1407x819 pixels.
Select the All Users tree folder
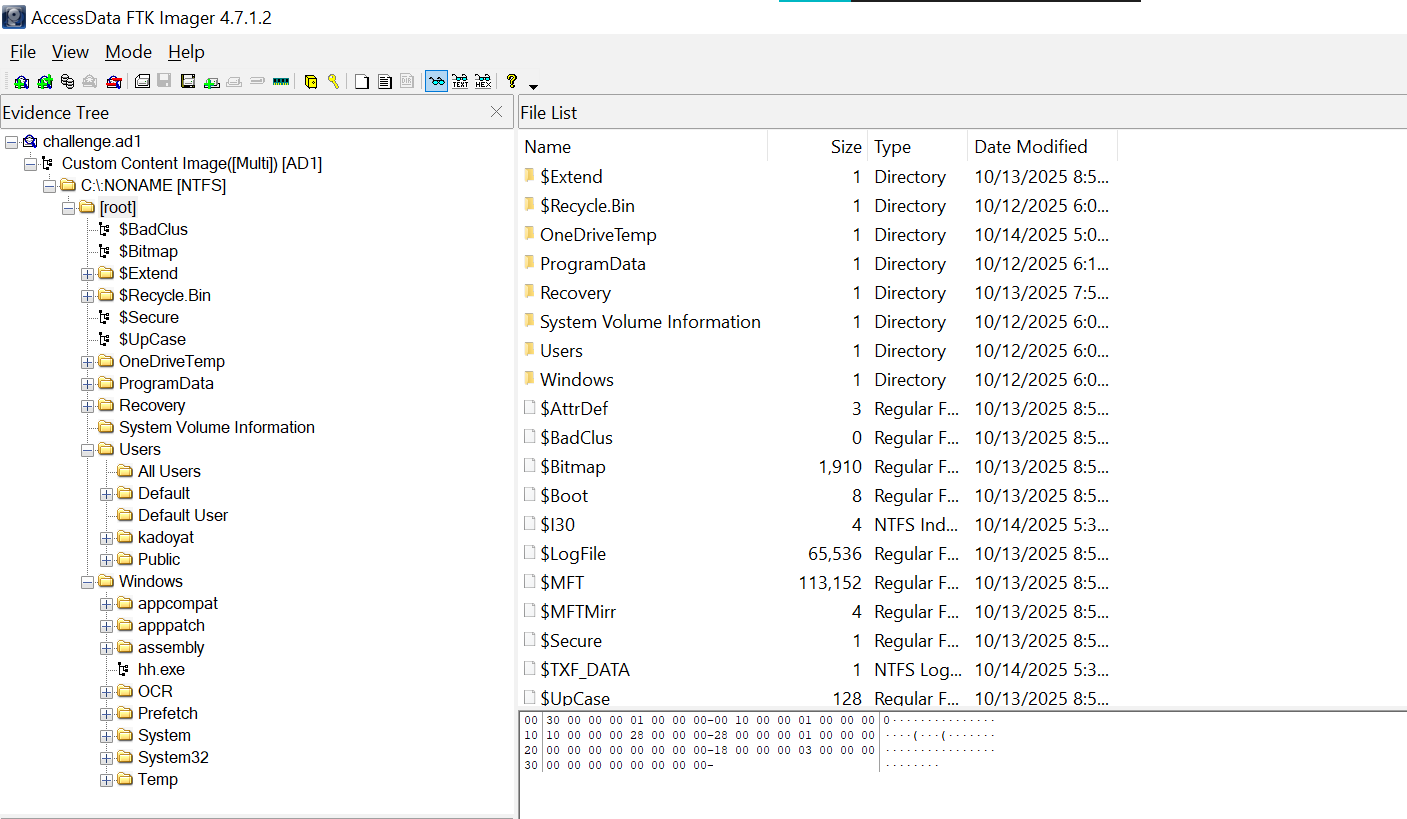pyautogui.click(x=169, y=471)
